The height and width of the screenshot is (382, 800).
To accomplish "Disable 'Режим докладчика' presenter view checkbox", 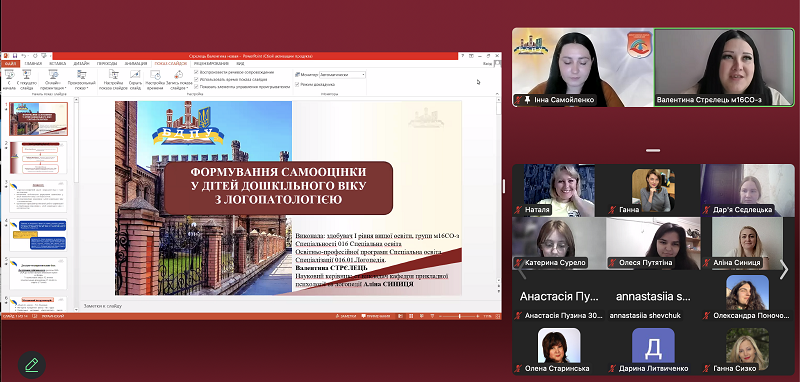I will (297, 84).
